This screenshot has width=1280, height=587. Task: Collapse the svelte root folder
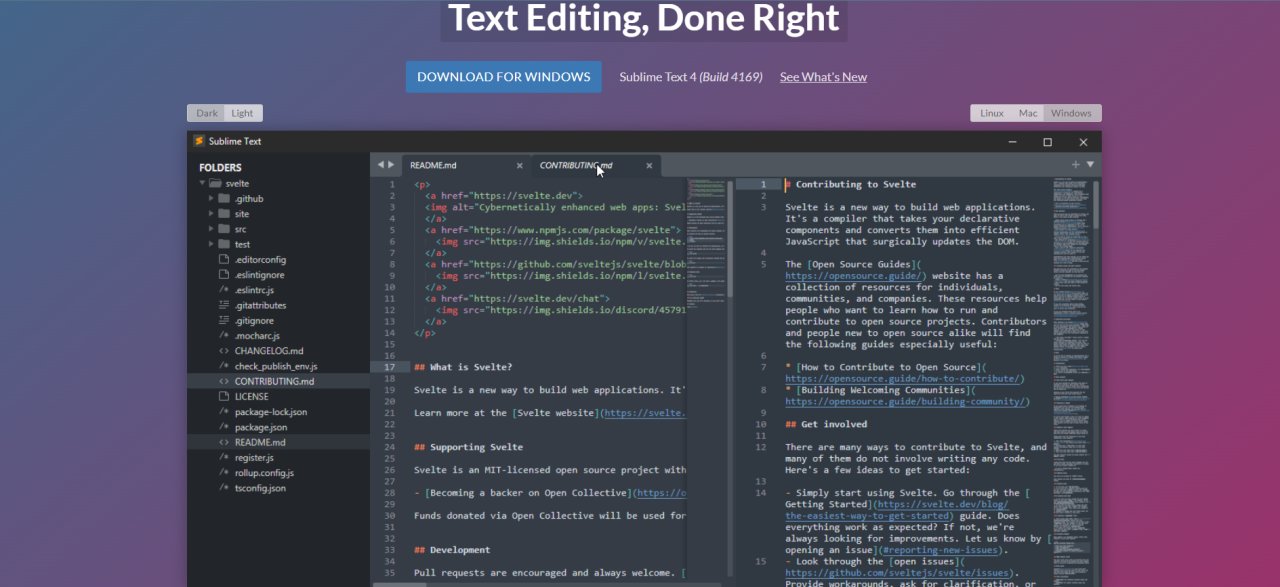[203, 183]
